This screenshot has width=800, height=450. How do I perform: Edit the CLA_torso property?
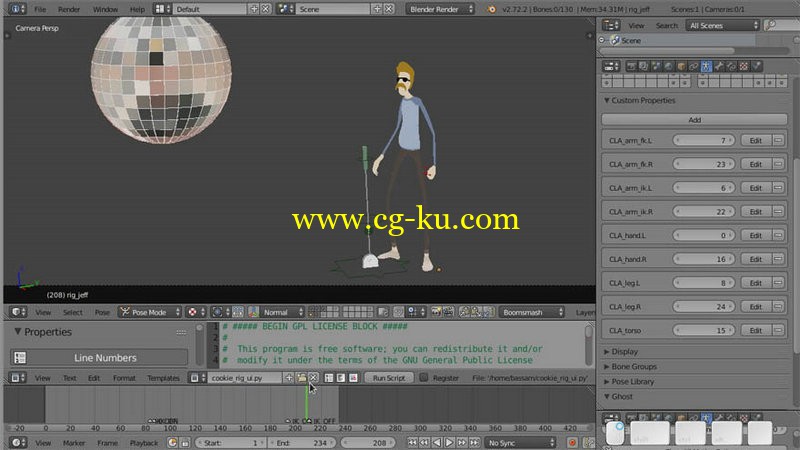pyautogui.click(x=755, y=330)
